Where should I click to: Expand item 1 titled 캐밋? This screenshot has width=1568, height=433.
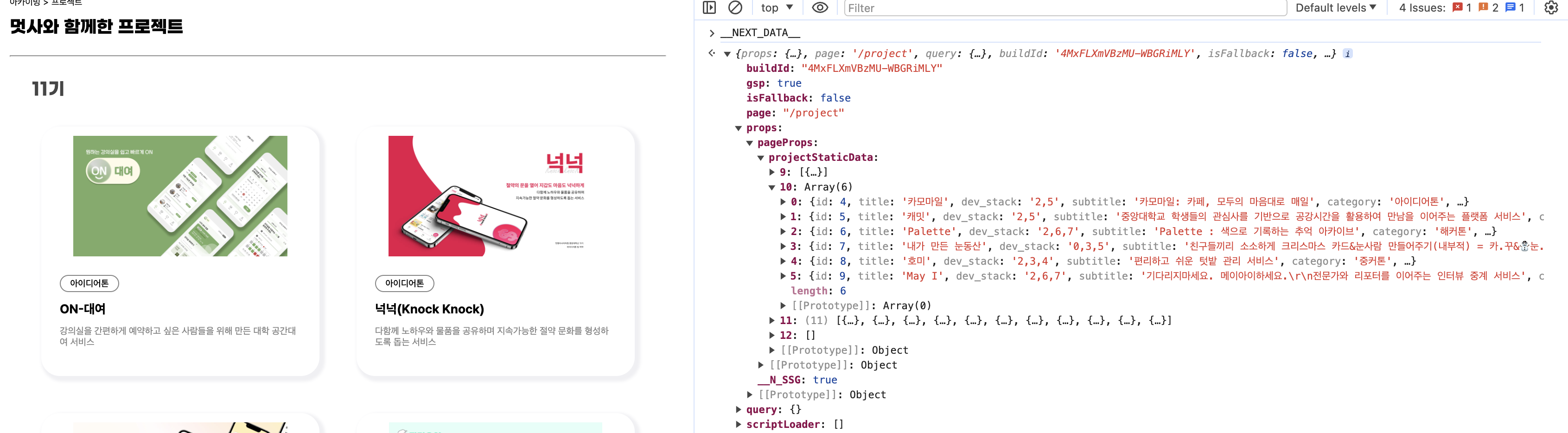coord(783,217)
